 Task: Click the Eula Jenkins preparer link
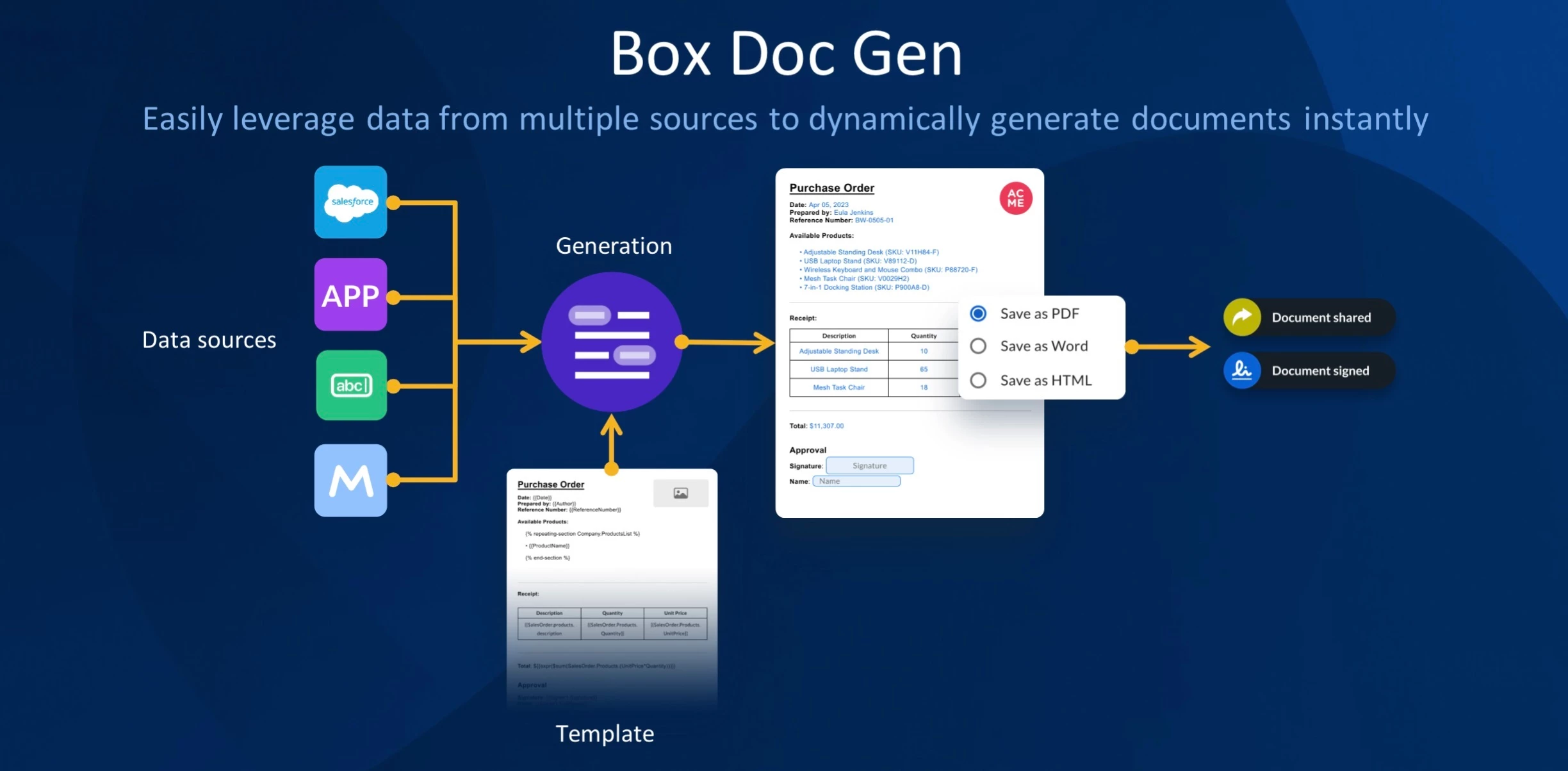tap(853, 211)
